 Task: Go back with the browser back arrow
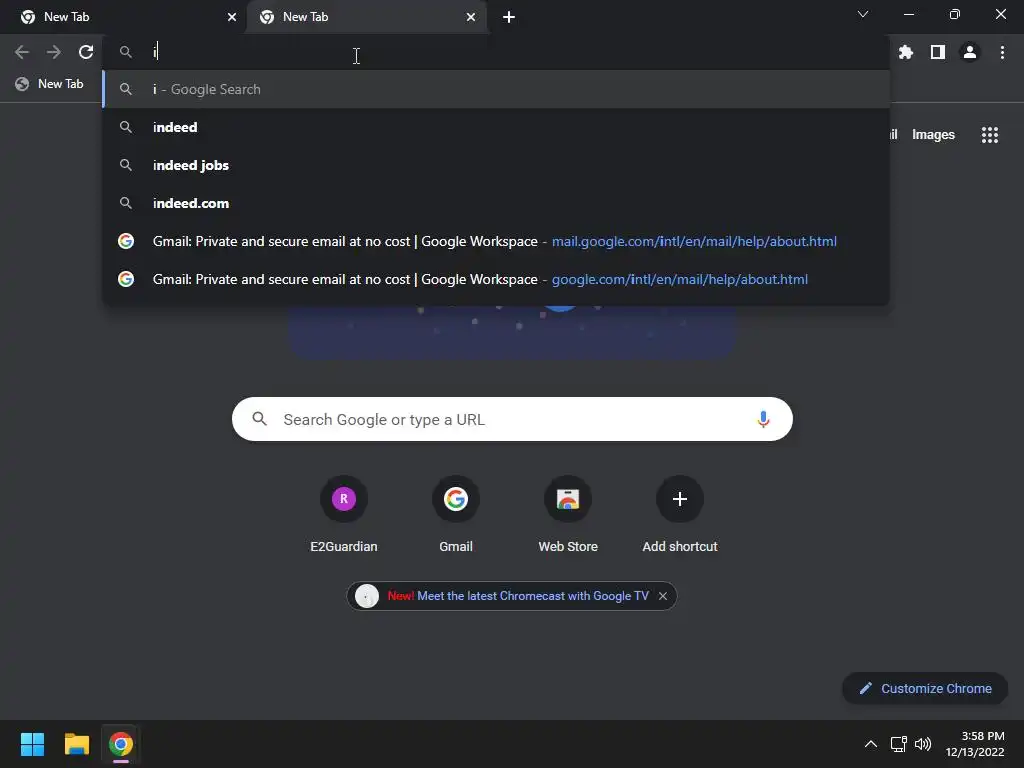pos(22,52)
